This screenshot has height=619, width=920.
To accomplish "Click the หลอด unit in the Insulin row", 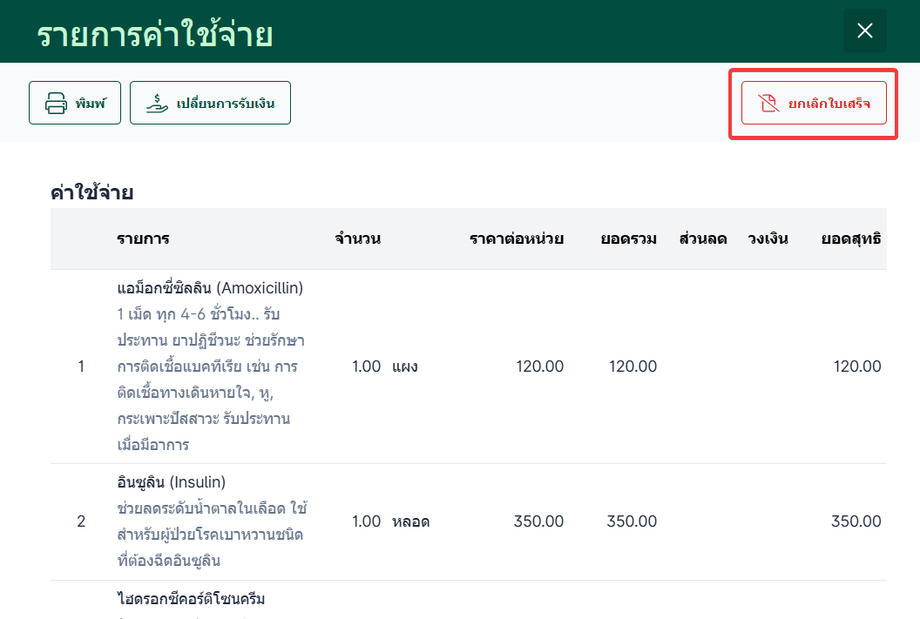I will (411, 521).
